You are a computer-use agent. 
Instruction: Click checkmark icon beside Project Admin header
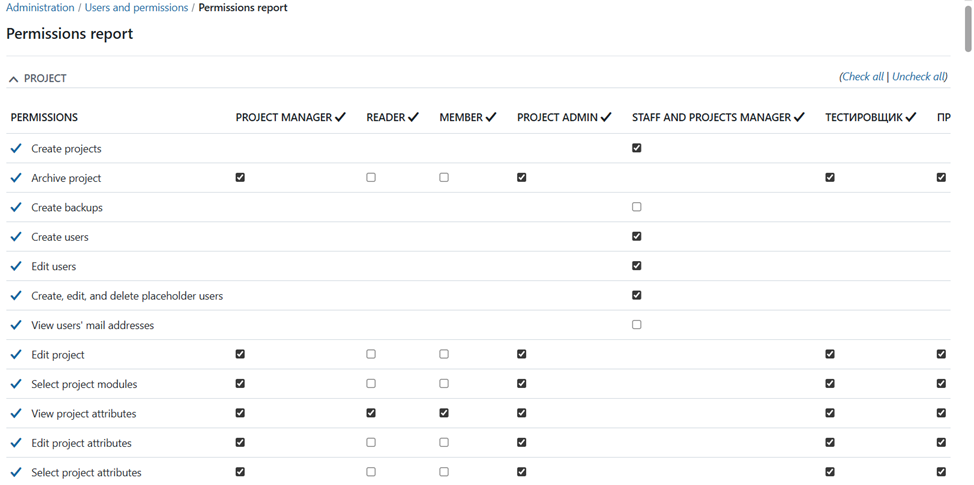tap(606, 117)
